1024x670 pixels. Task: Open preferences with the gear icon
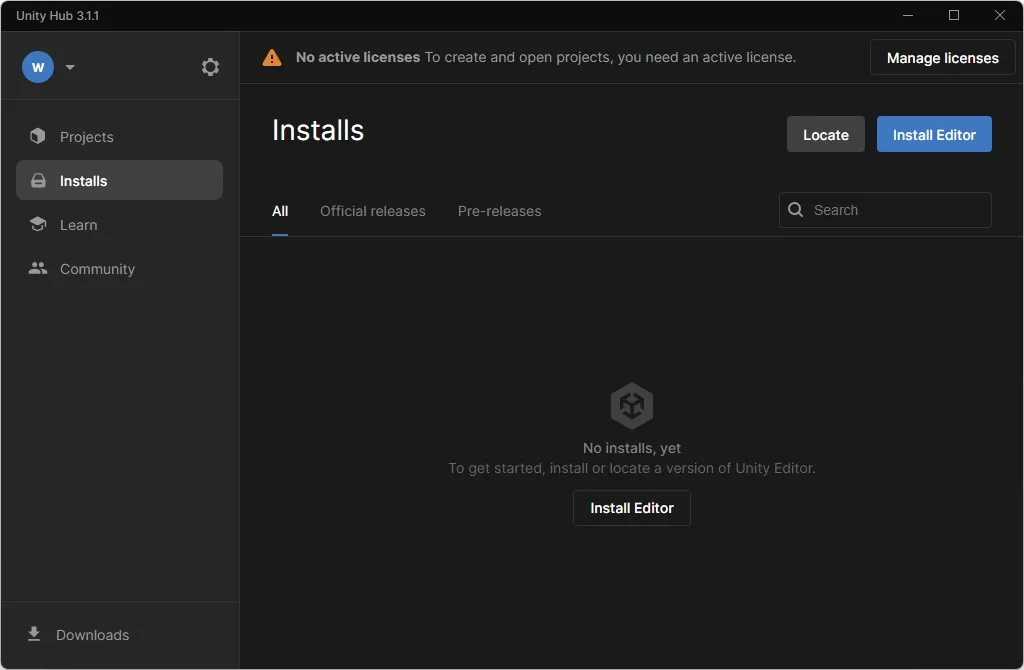tap(210, 67)
